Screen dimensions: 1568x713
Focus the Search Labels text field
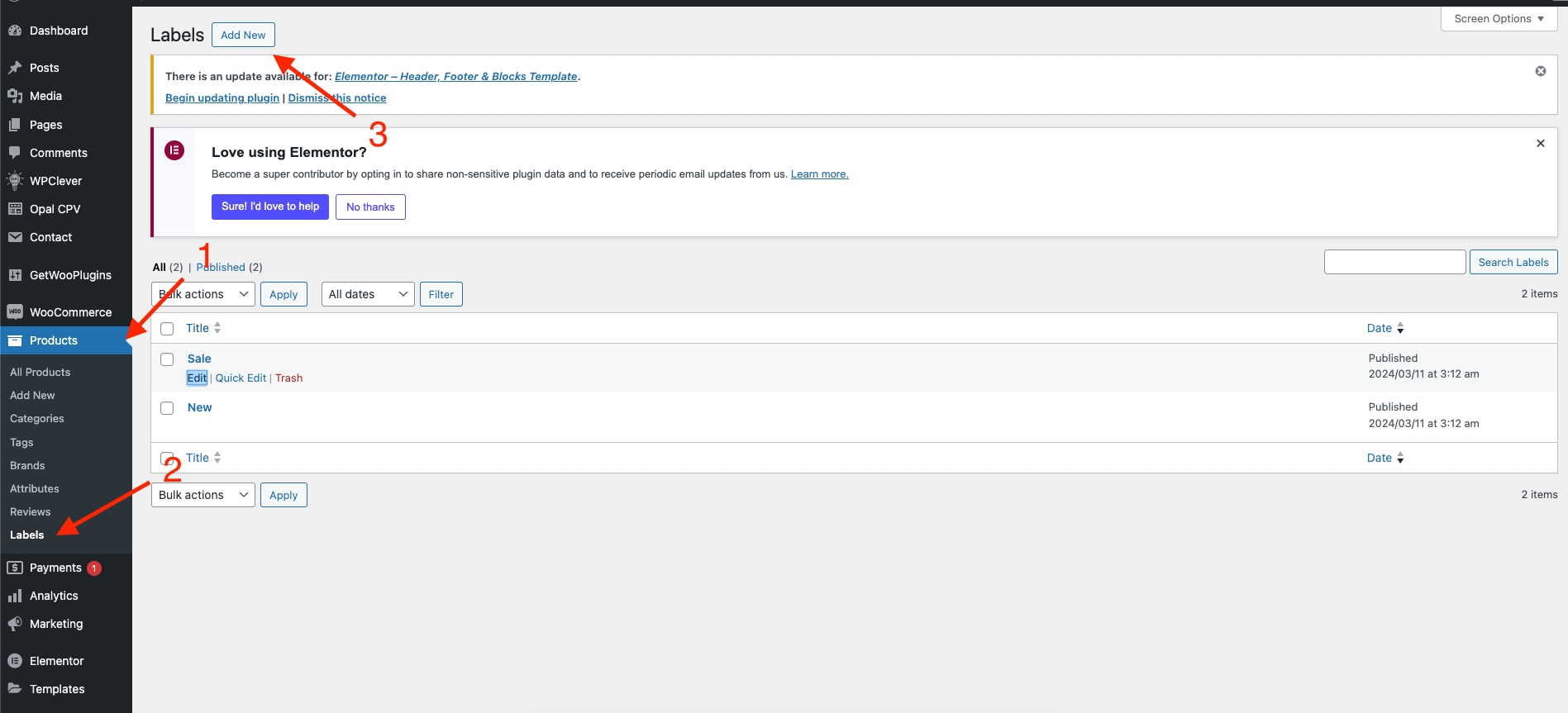1394,263
